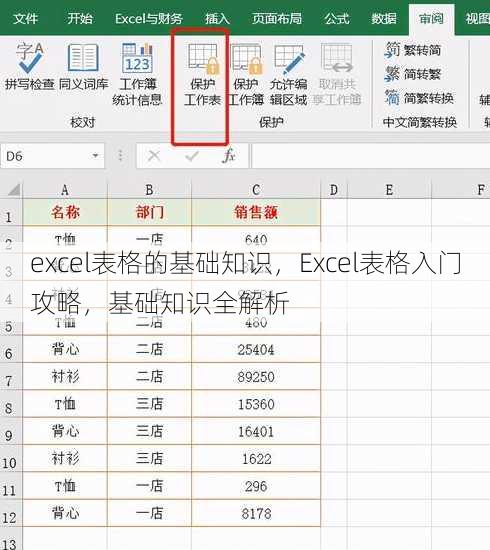Convert with 简转繁 option
This screenshot has width=490, height=550.
[413, 74]
